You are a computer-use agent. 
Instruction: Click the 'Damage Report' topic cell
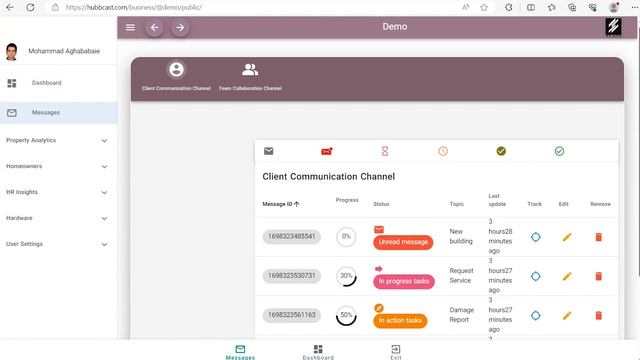click(462, 315)
